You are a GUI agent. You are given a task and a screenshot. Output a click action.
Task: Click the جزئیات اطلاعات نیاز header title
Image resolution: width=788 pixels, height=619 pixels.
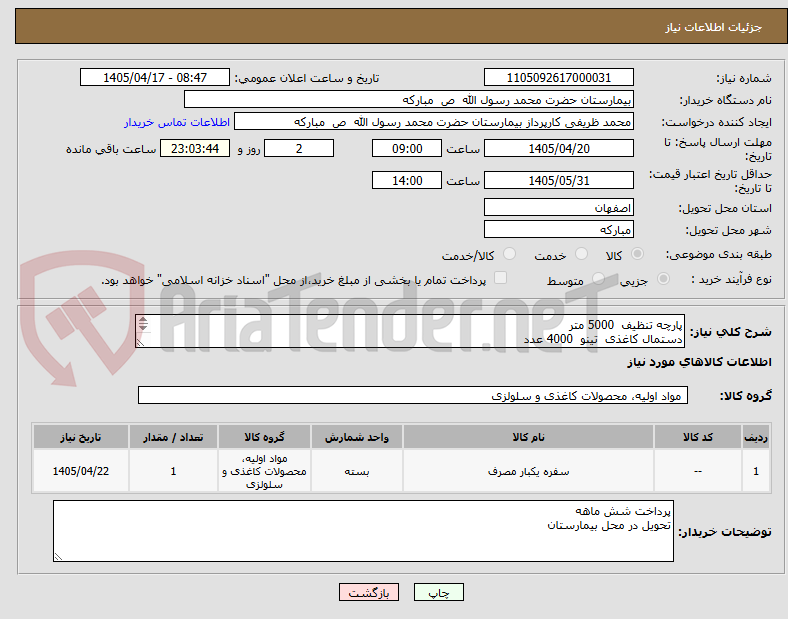(714, 27)
